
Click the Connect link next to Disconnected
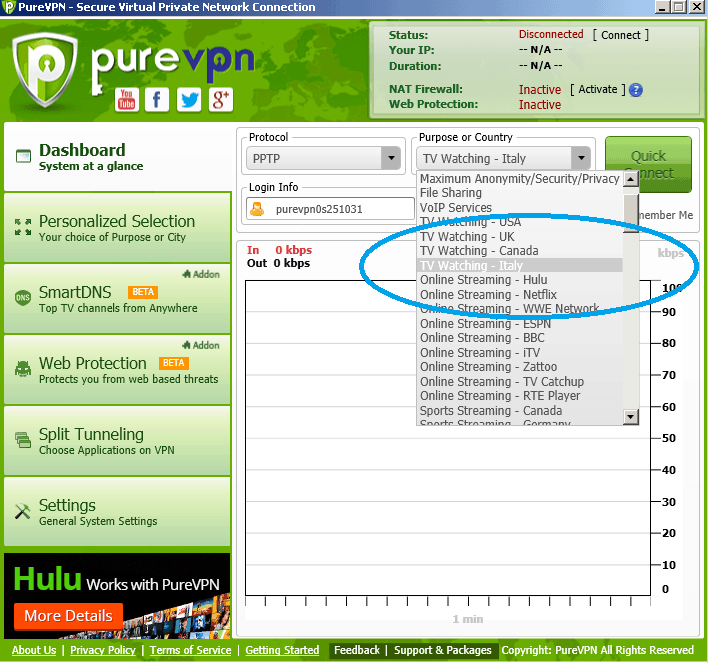point(620,35)
